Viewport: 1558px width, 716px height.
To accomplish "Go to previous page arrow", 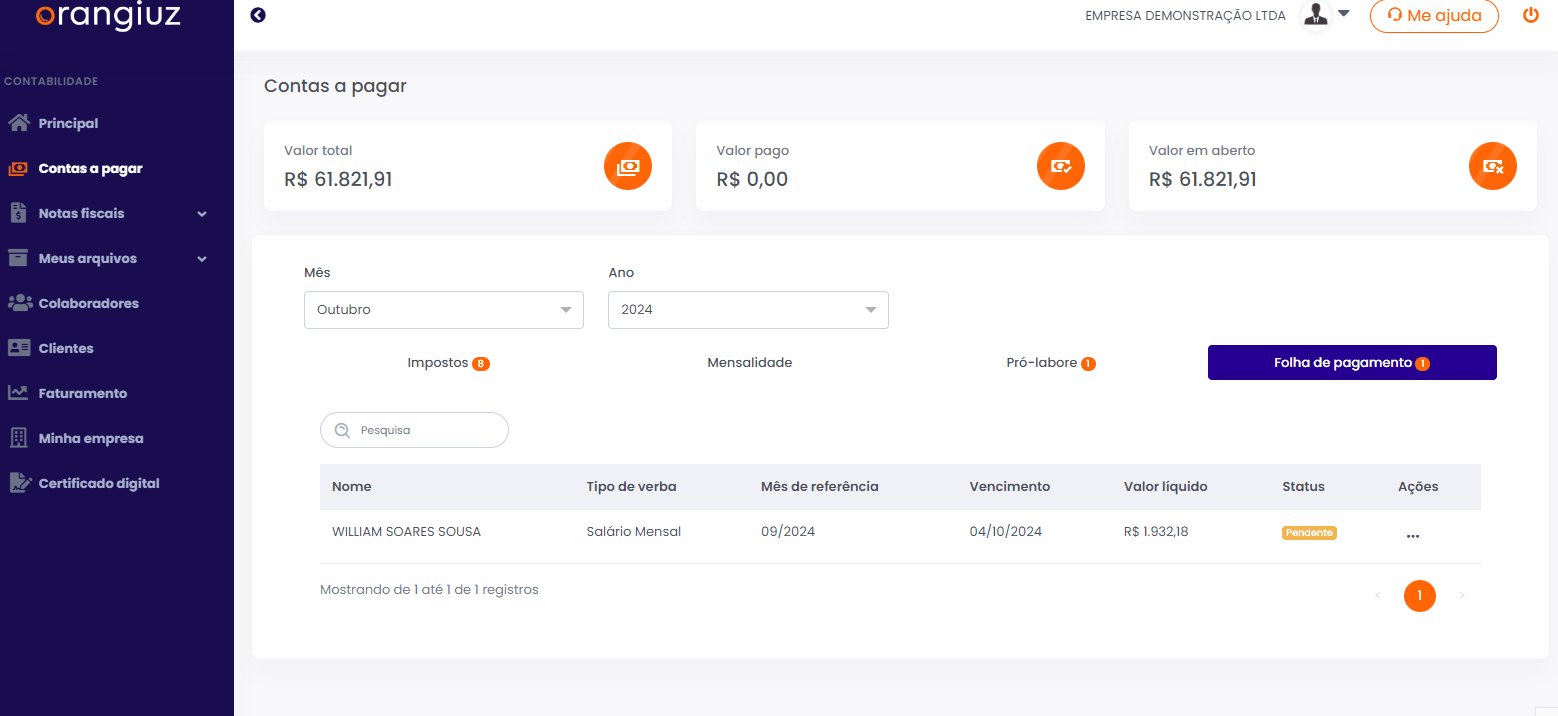I will click(1378, 596).
